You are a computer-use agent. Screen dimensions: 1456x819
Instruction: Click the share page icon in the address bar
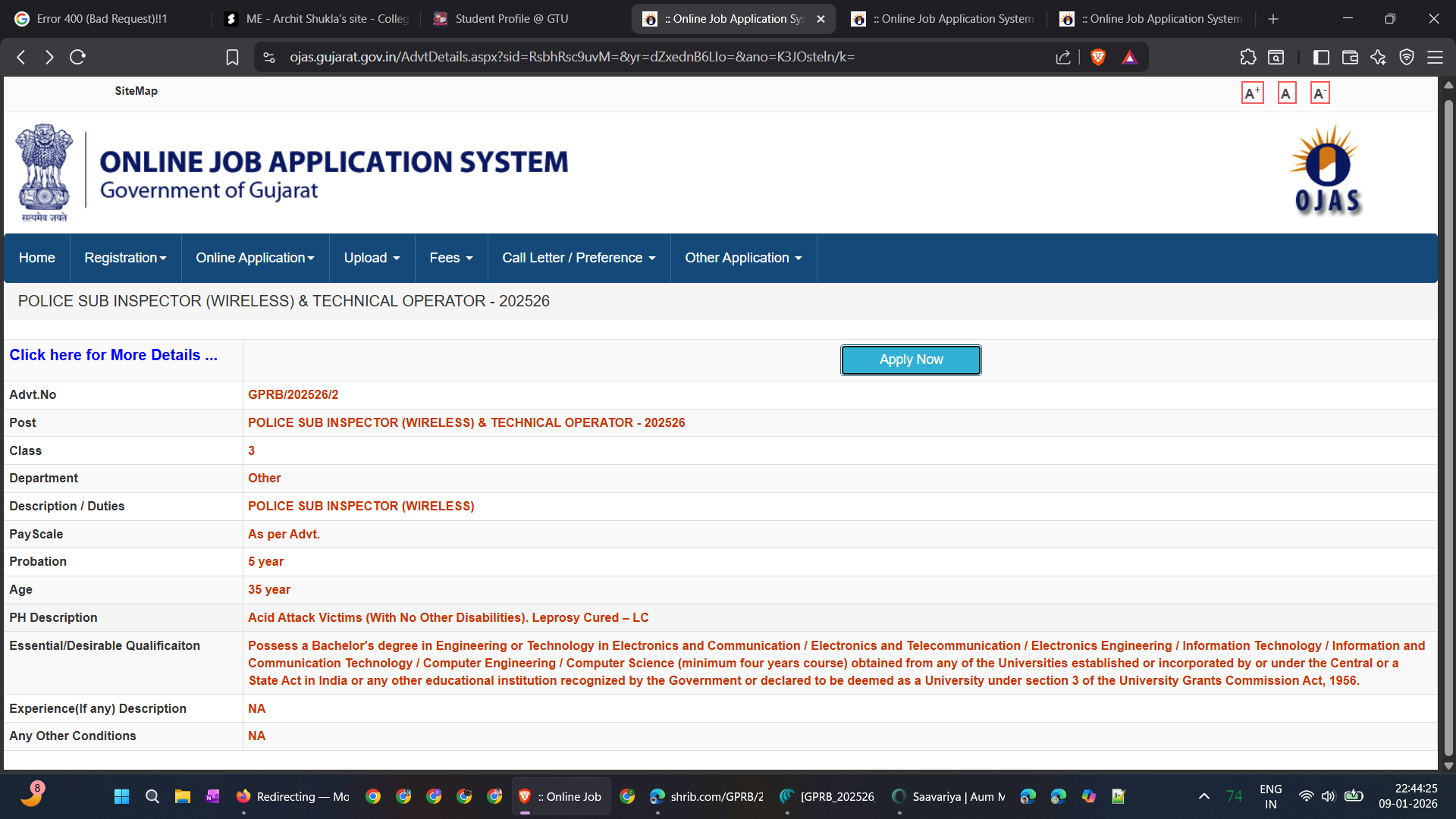click(1062, 57)
